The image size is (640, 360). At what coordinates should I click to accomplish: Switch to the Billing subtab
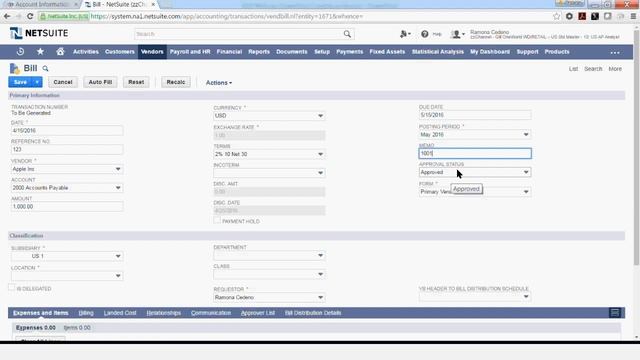tap(86, 313)
